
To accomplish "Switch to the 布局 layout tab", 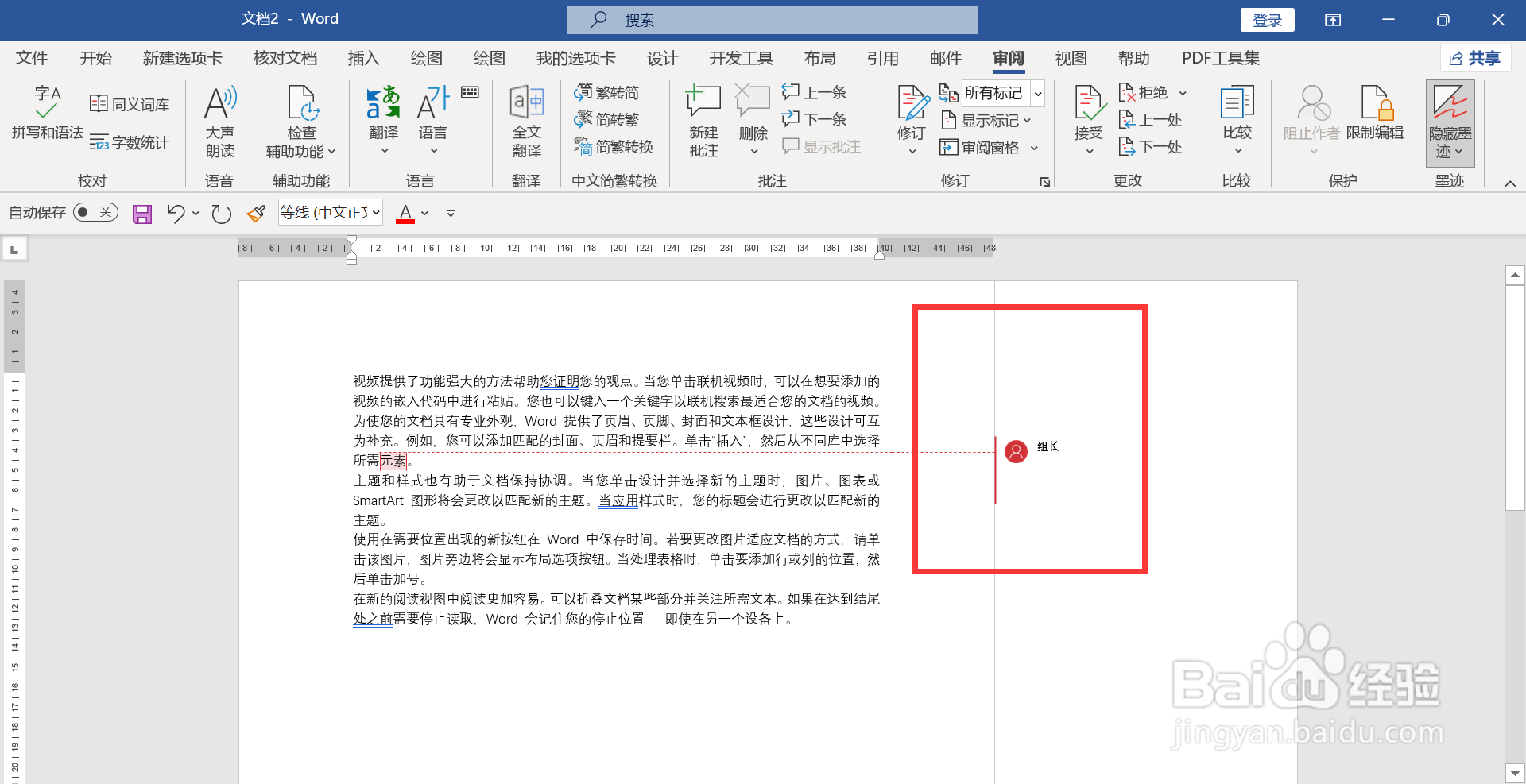I will click(819, 58).
